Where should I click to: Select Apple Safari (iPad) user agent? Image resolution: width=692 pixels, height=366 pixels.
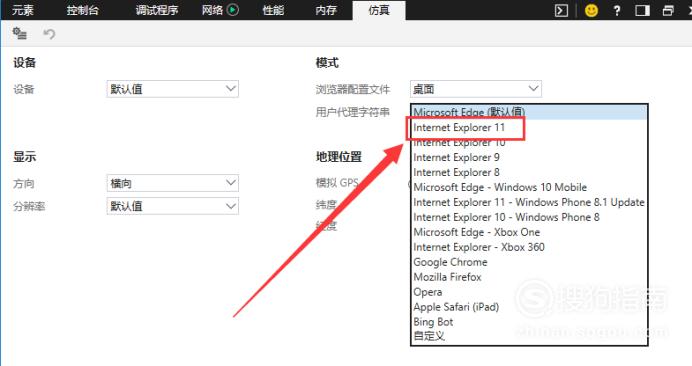coord(529,307)
